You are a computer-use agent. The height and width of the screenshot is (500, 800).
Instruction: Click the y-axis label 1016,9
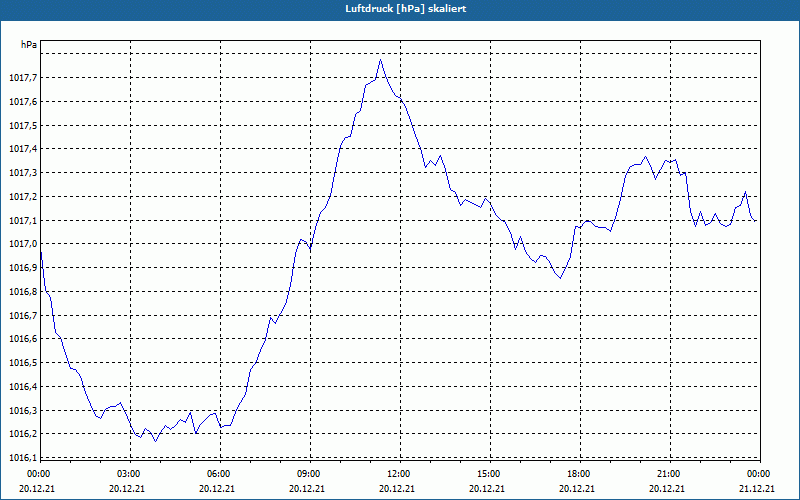pyautogui.click(x=23, y=268)
